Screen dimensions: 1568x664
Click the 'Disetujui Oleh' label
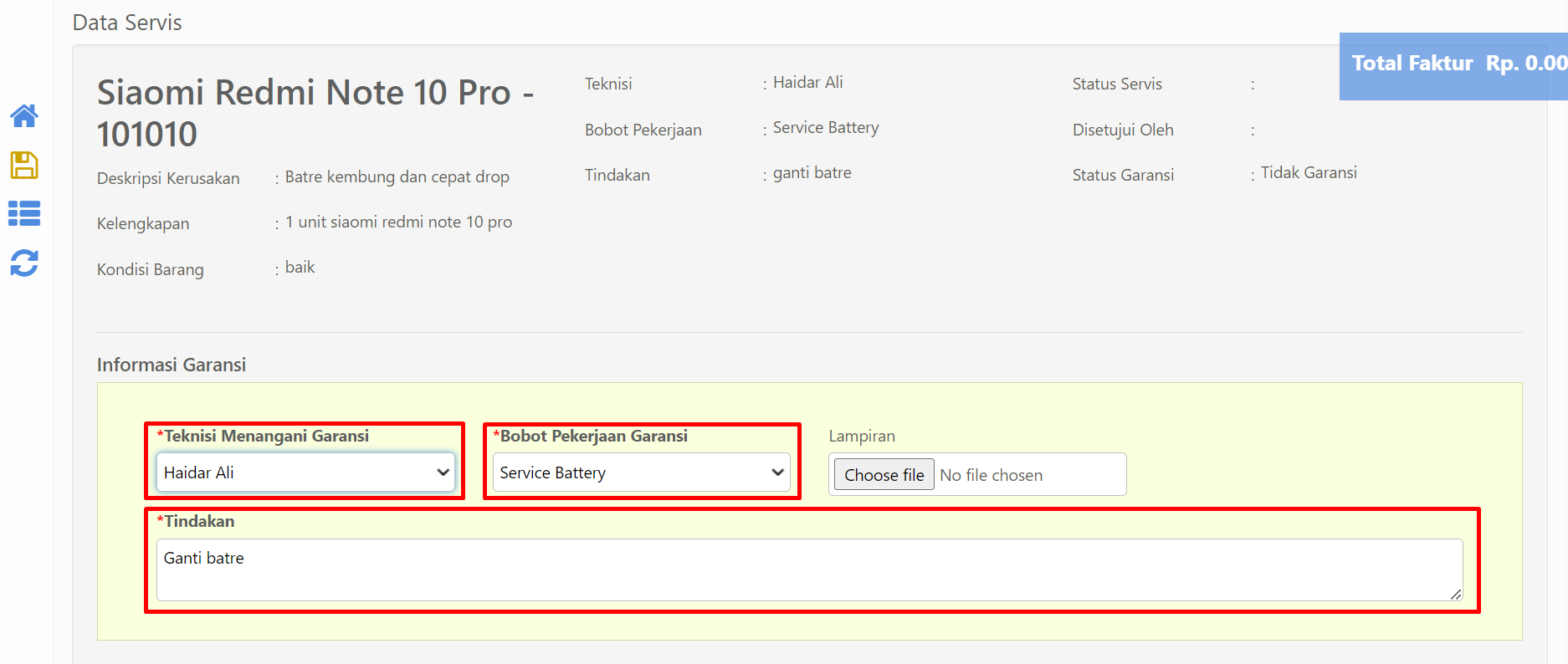1123,130
